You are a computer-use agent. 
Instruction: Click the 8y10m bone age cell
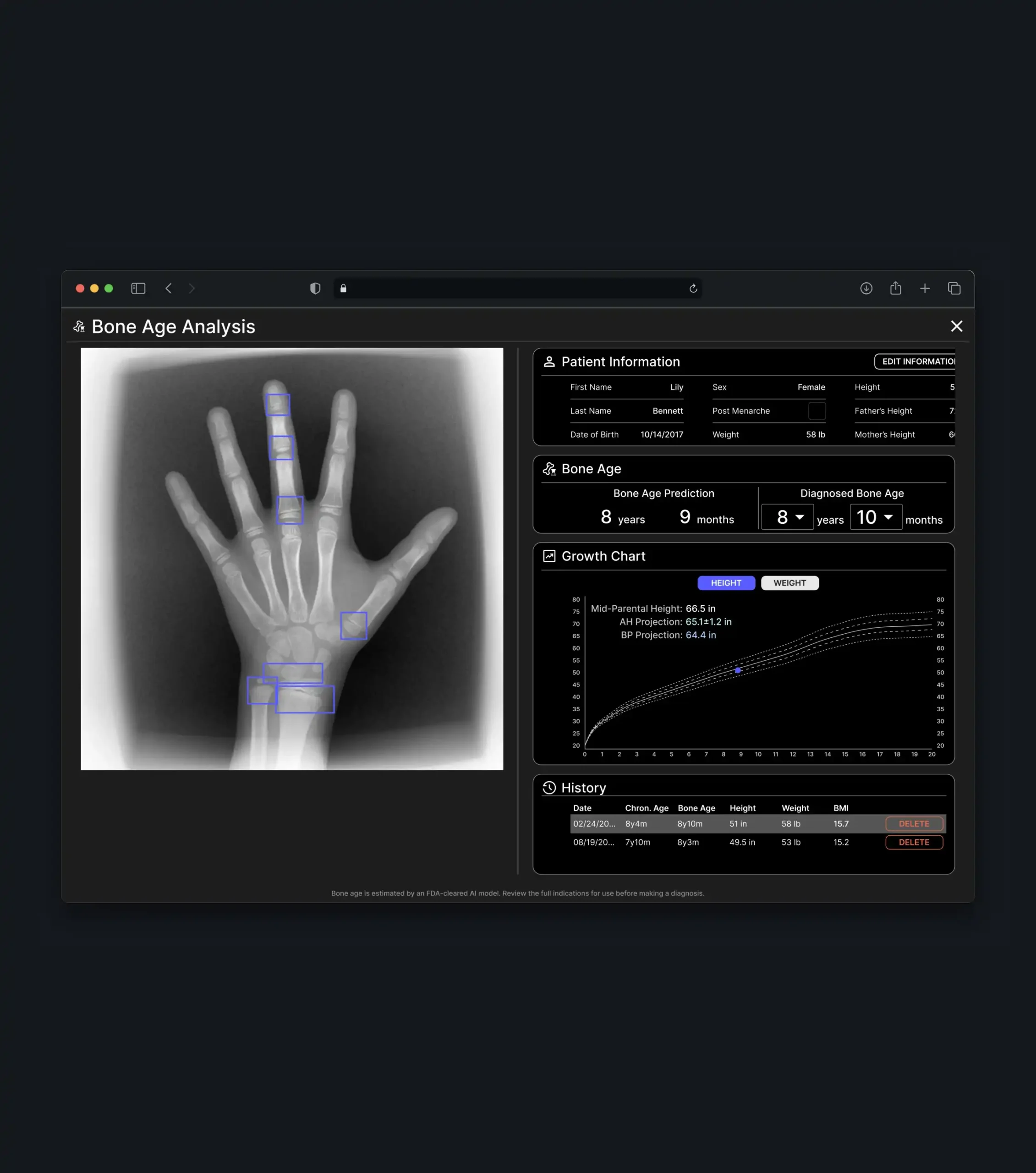pos(690,823)
